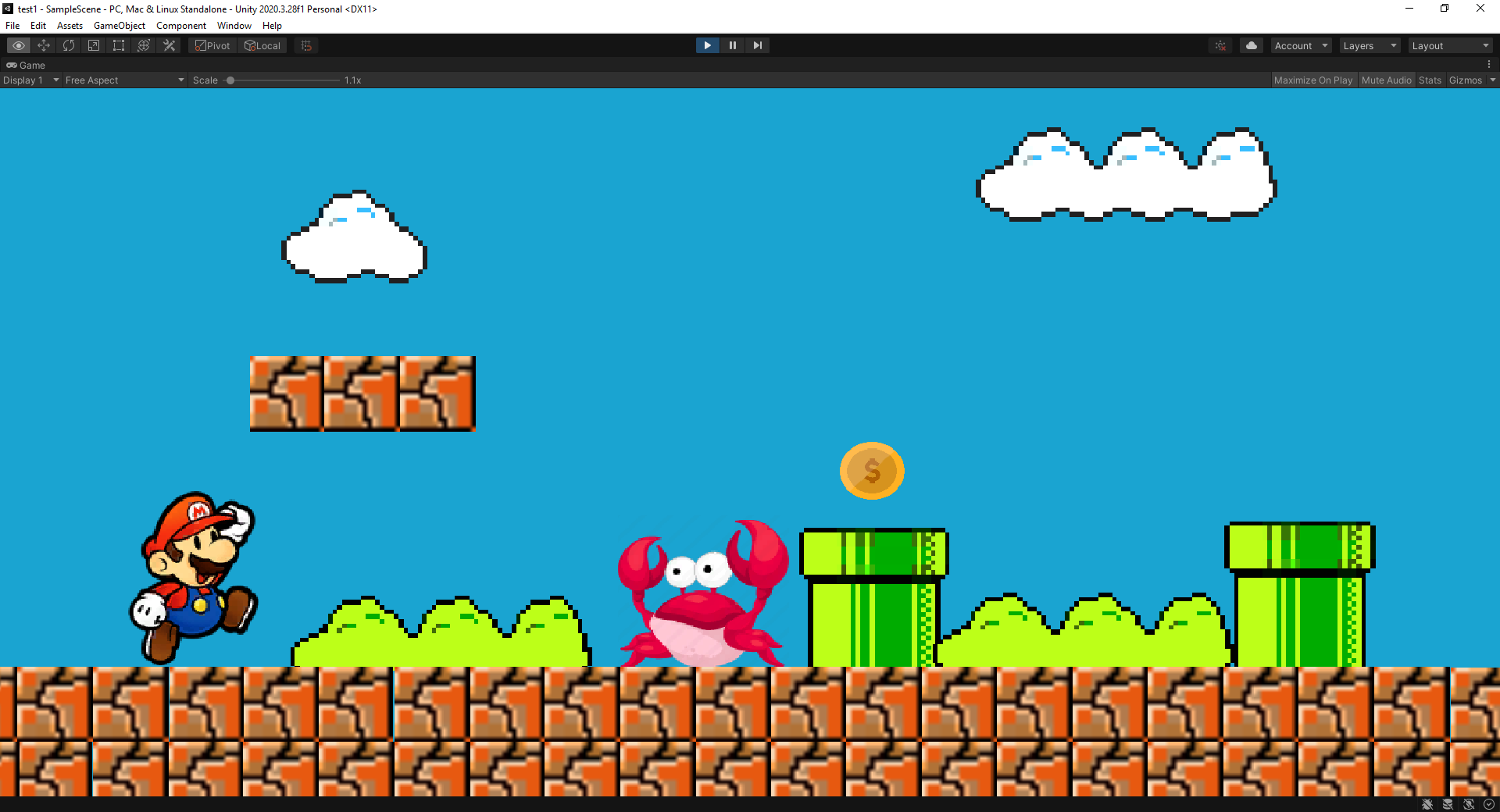Open the Layout dropdown

1450,45
